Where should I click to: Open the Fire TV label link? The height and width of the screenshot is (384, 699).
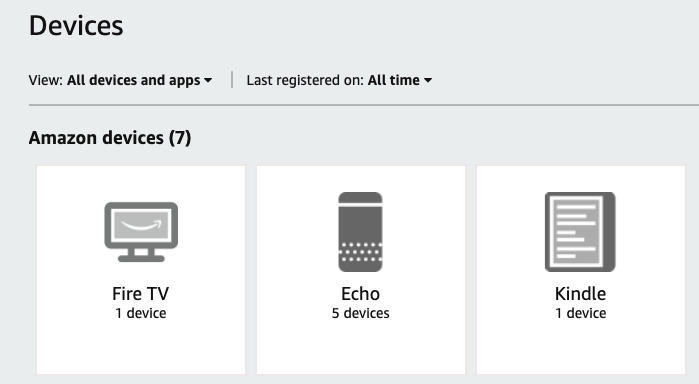click(141, 293)
